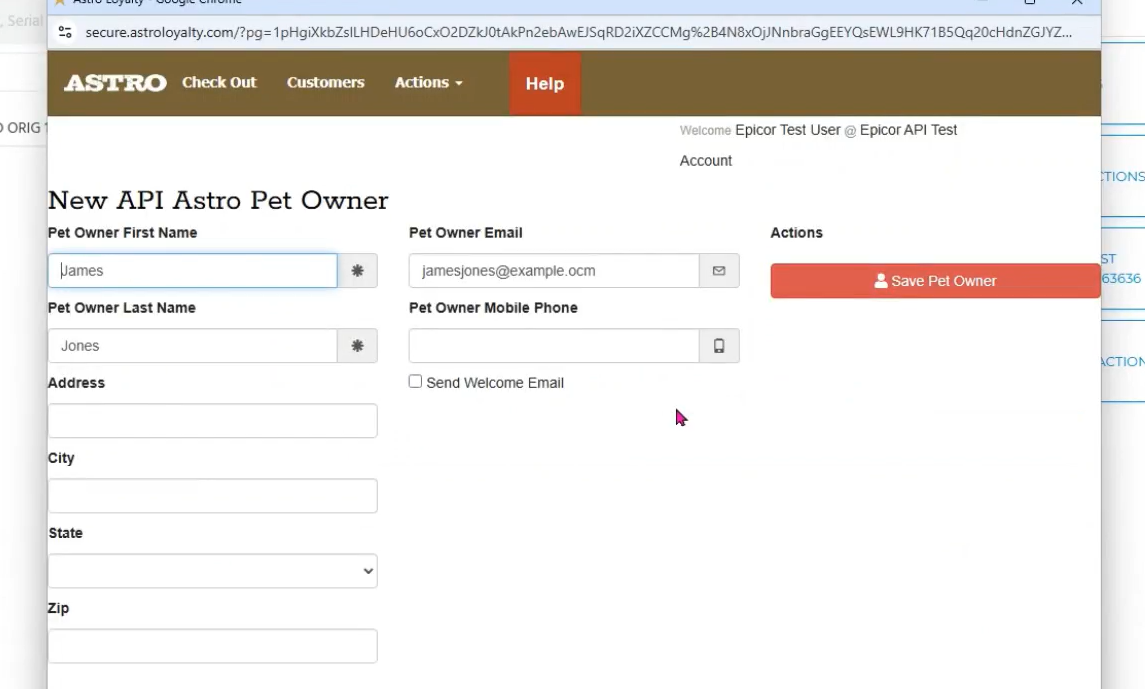1145x689 pixels.
Task: Go to Check Out in the navbar
Action: (x=219, y=83)
